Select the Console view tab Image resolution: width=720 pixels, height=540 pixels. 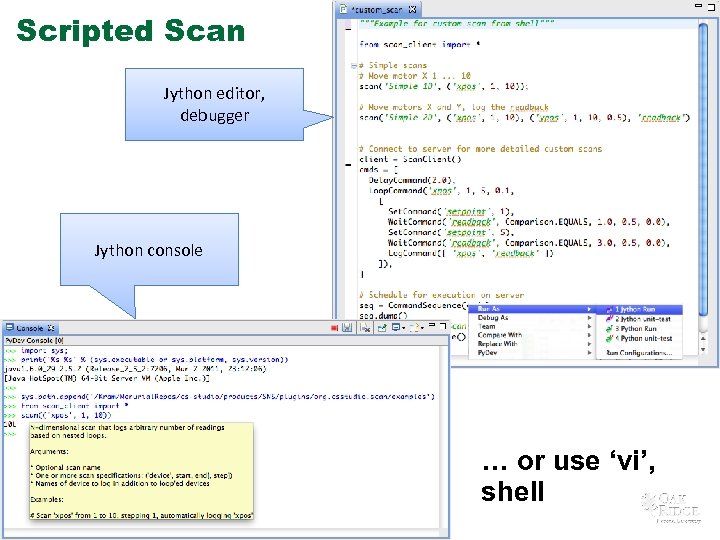point(30,328)
